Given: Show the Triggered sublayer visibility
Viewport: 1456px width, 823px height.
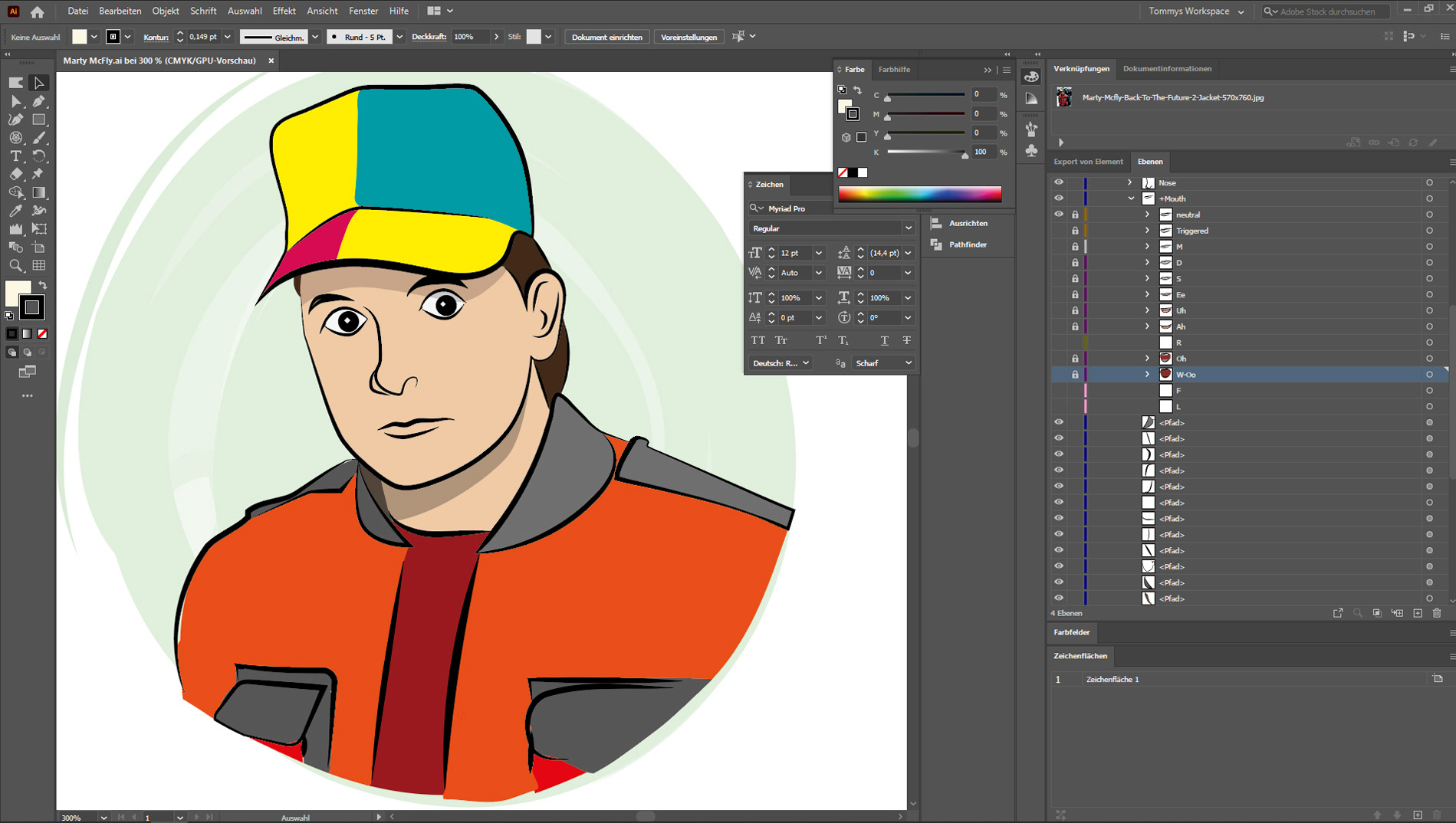Looking at the screenshot, I should 1059,231.
